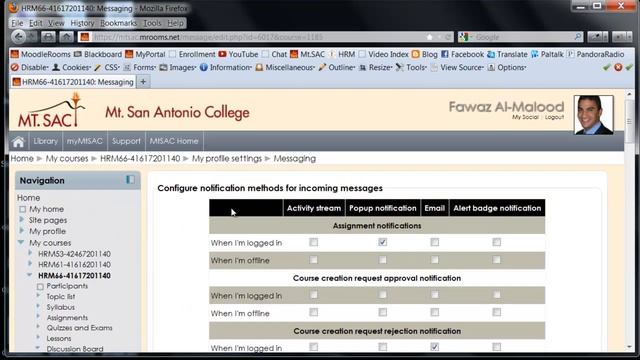Click the red error indicator in developer toolbar

pyautogui.click(x=618, y=67)
